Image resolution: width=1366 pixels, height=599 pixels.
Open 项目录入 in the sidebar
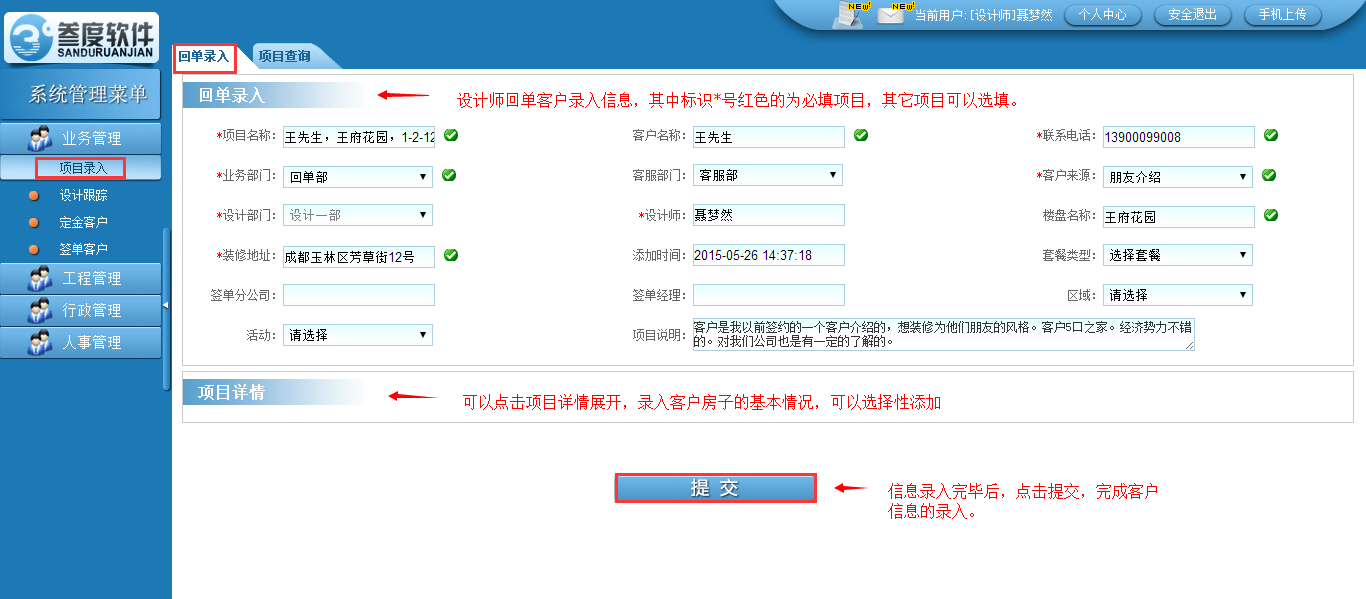tap(81, 168)
